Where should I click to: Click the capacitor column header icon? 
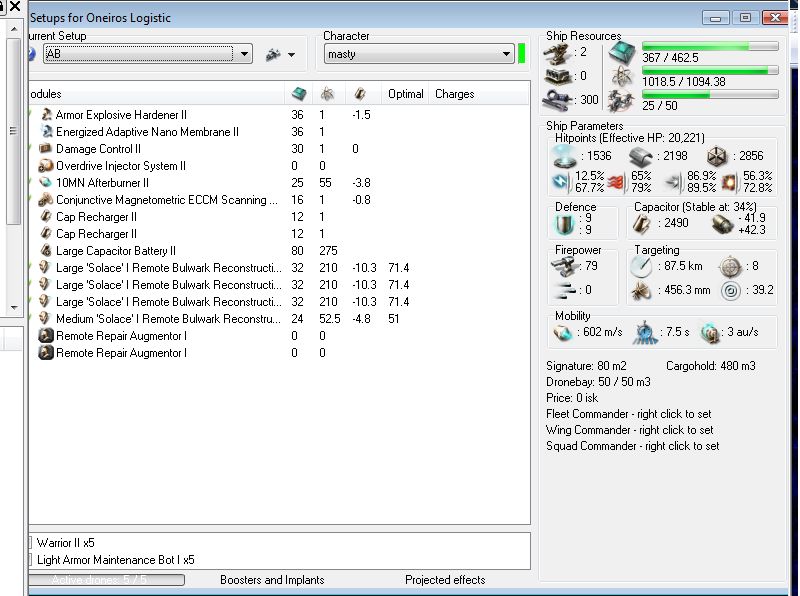click(360, 94)
